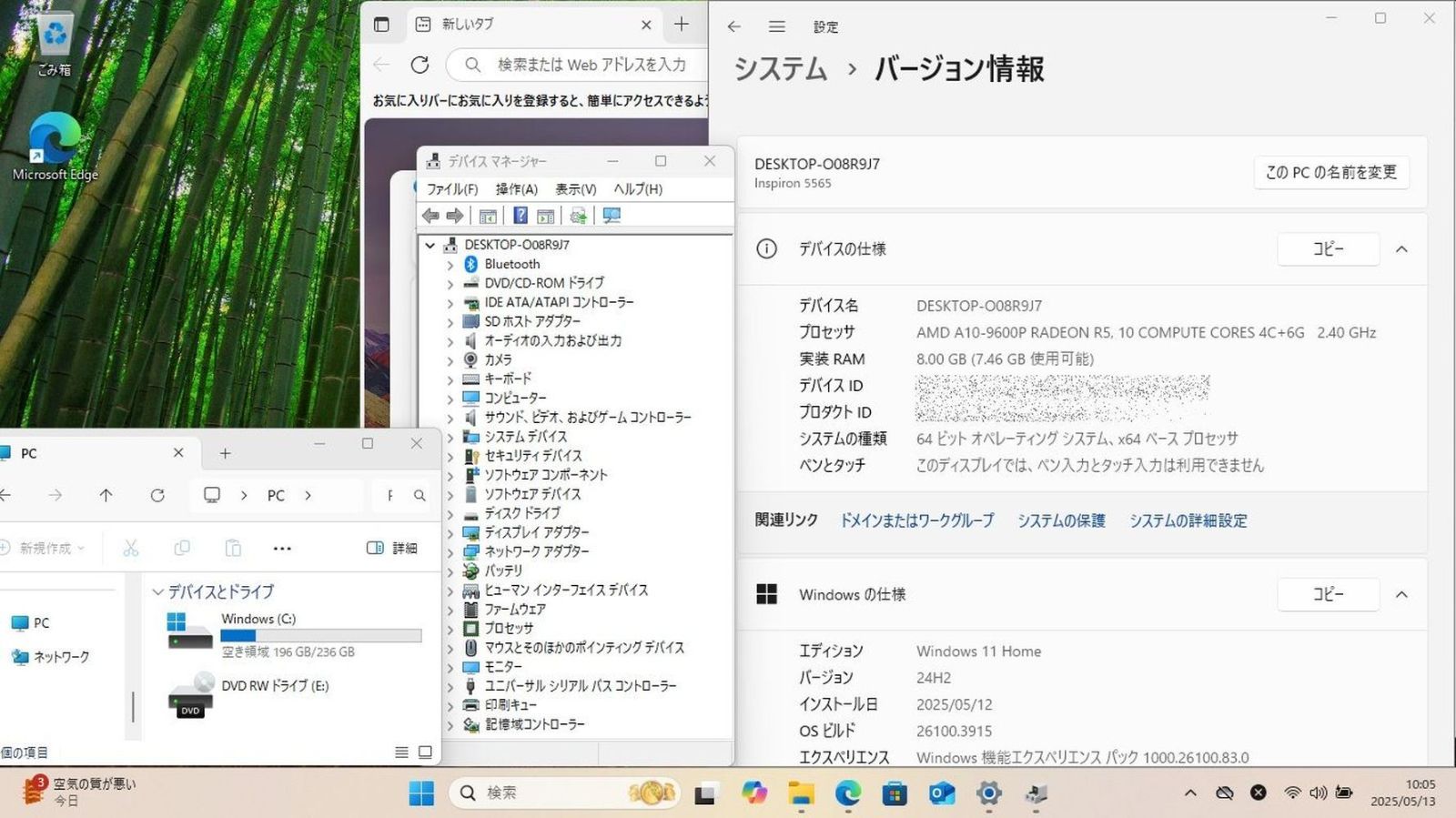Viewport: 1456px width, 818px height.
Task: Click update driver icon in Device Manager toolbar
Action: click(578, 216)
